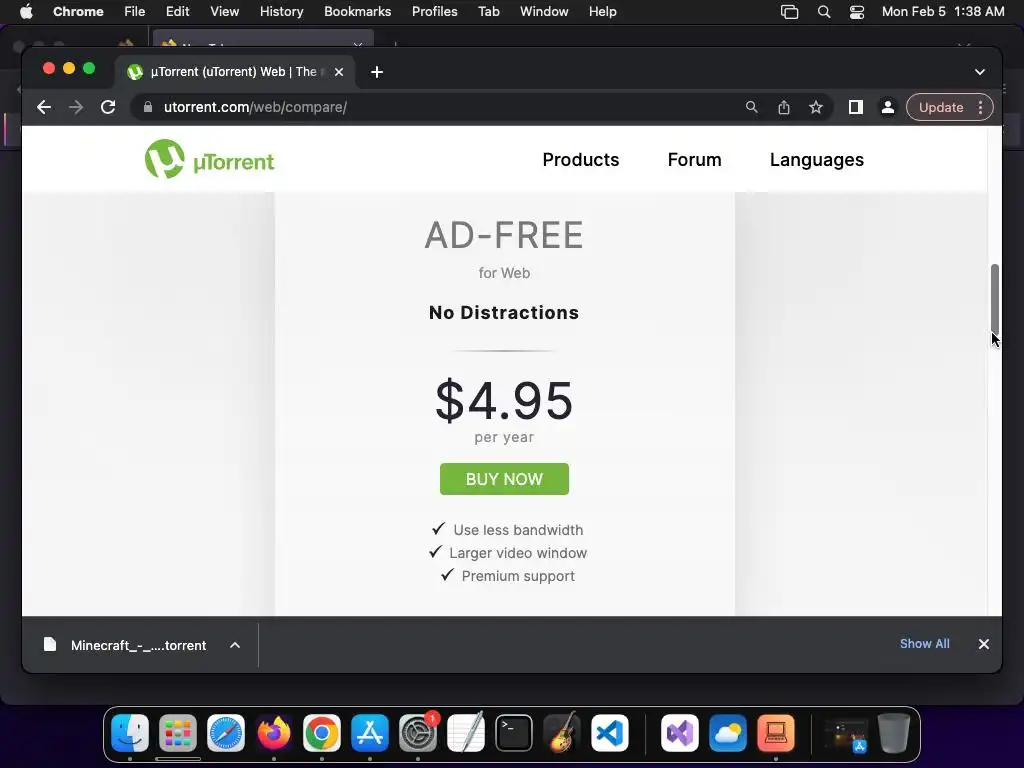Select the µTorrent Web tab
This screenshot has height=768, width=1024.
pyautogui.click(x=235, y=72)
